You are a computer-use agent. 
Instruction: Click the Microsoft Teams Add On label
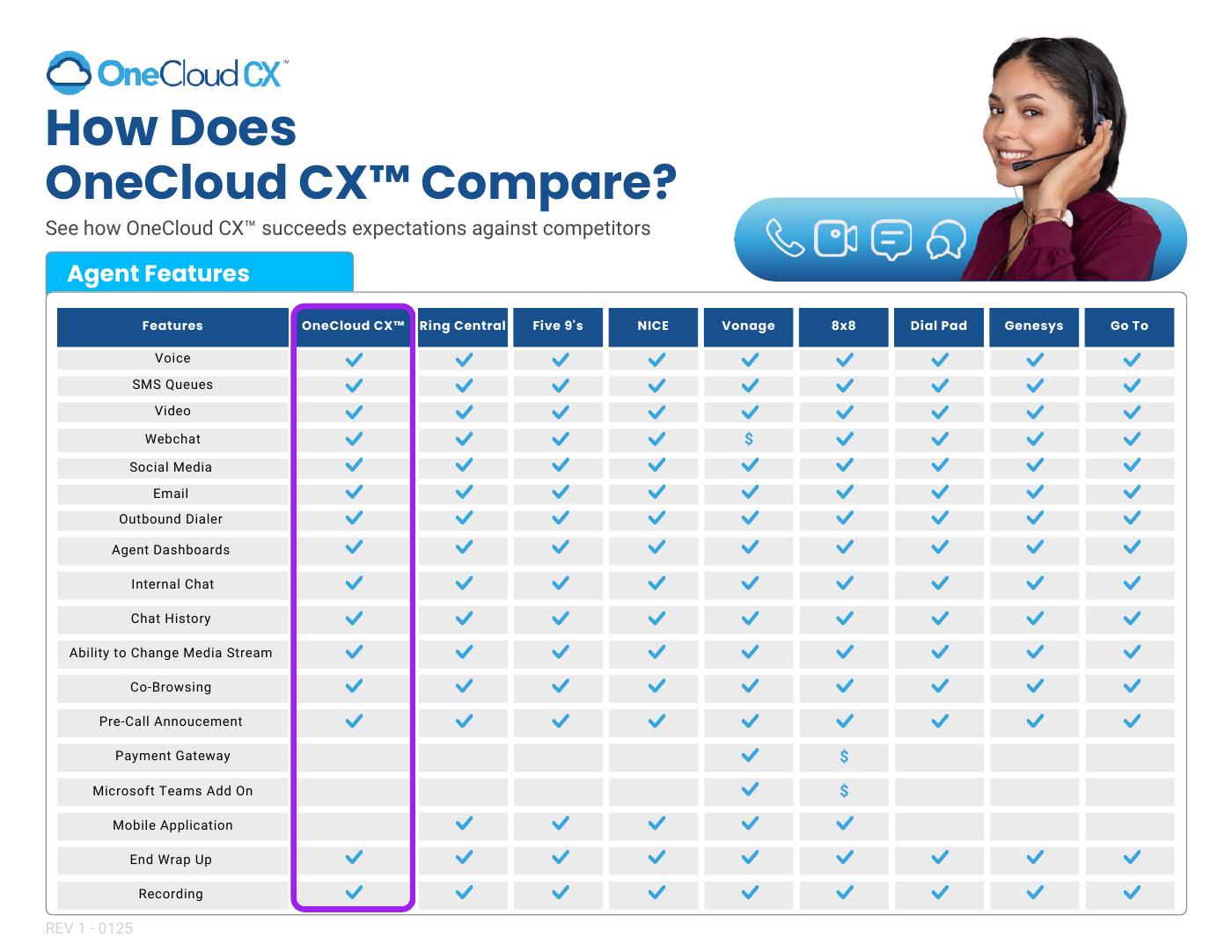coord(172,791)
